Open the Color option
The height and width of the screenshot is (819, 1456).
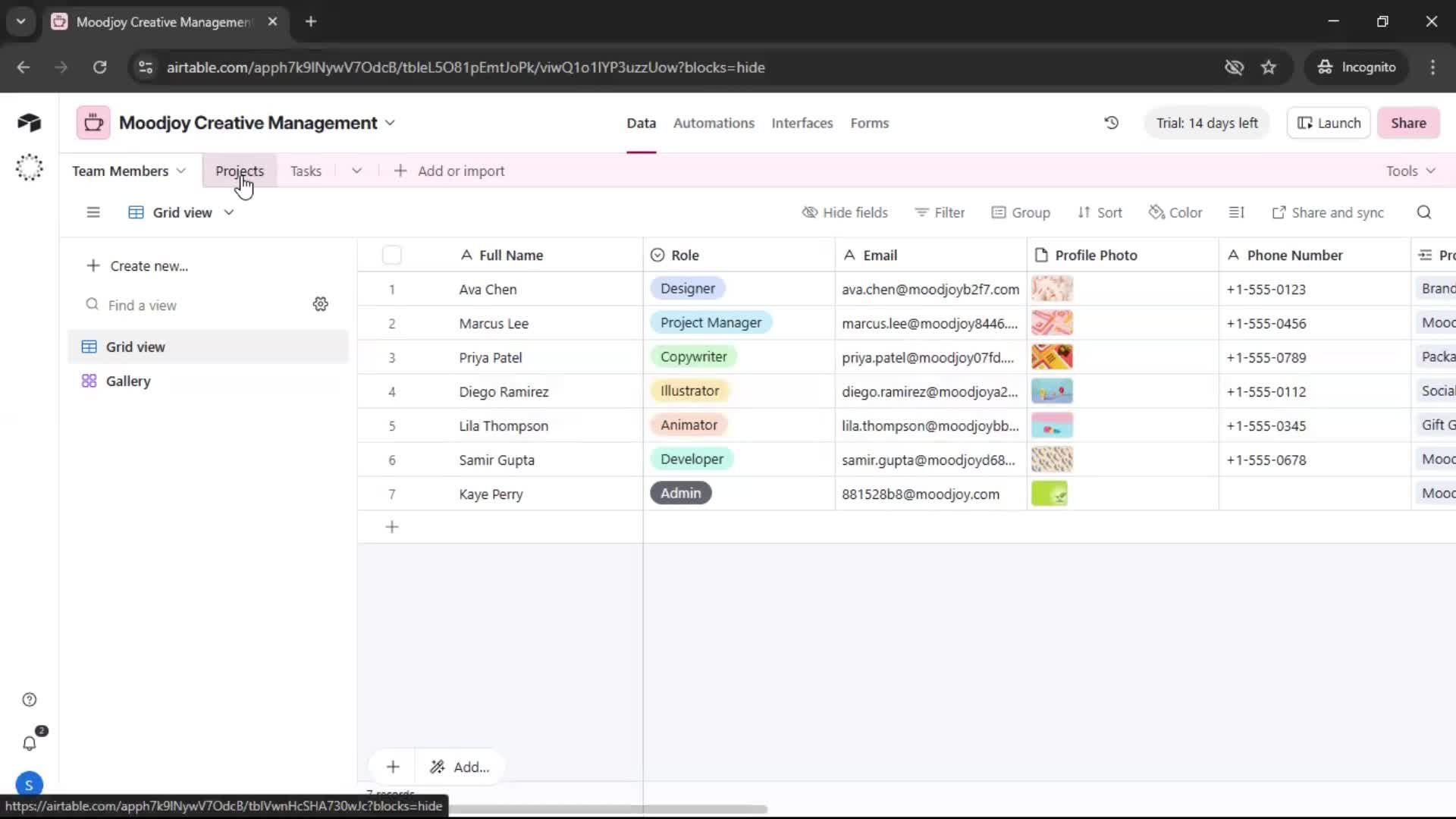click(1175, 212)
